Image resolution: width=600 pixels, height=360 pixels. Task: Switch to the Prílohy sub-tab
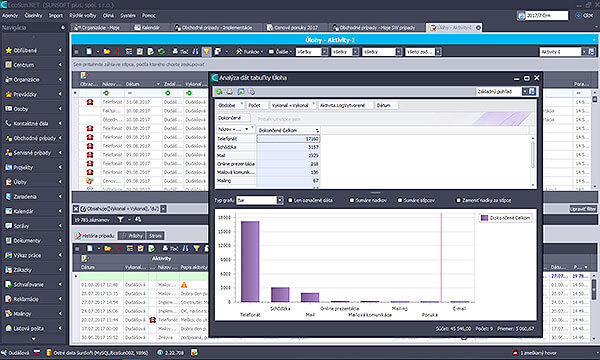point(132,236)
